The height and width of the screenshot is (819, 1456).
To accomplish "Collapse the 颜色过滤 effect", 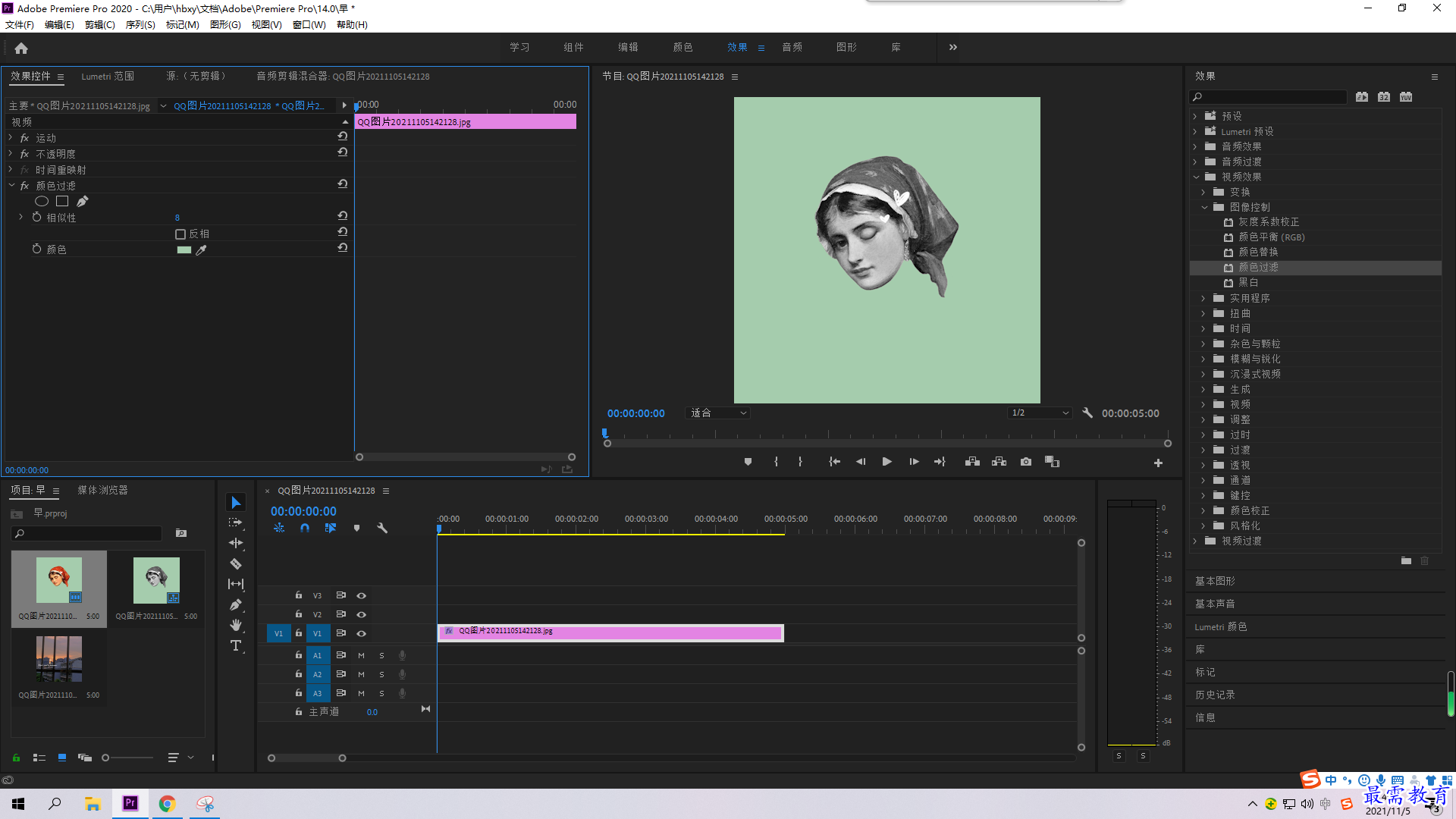I will (11, 186).
